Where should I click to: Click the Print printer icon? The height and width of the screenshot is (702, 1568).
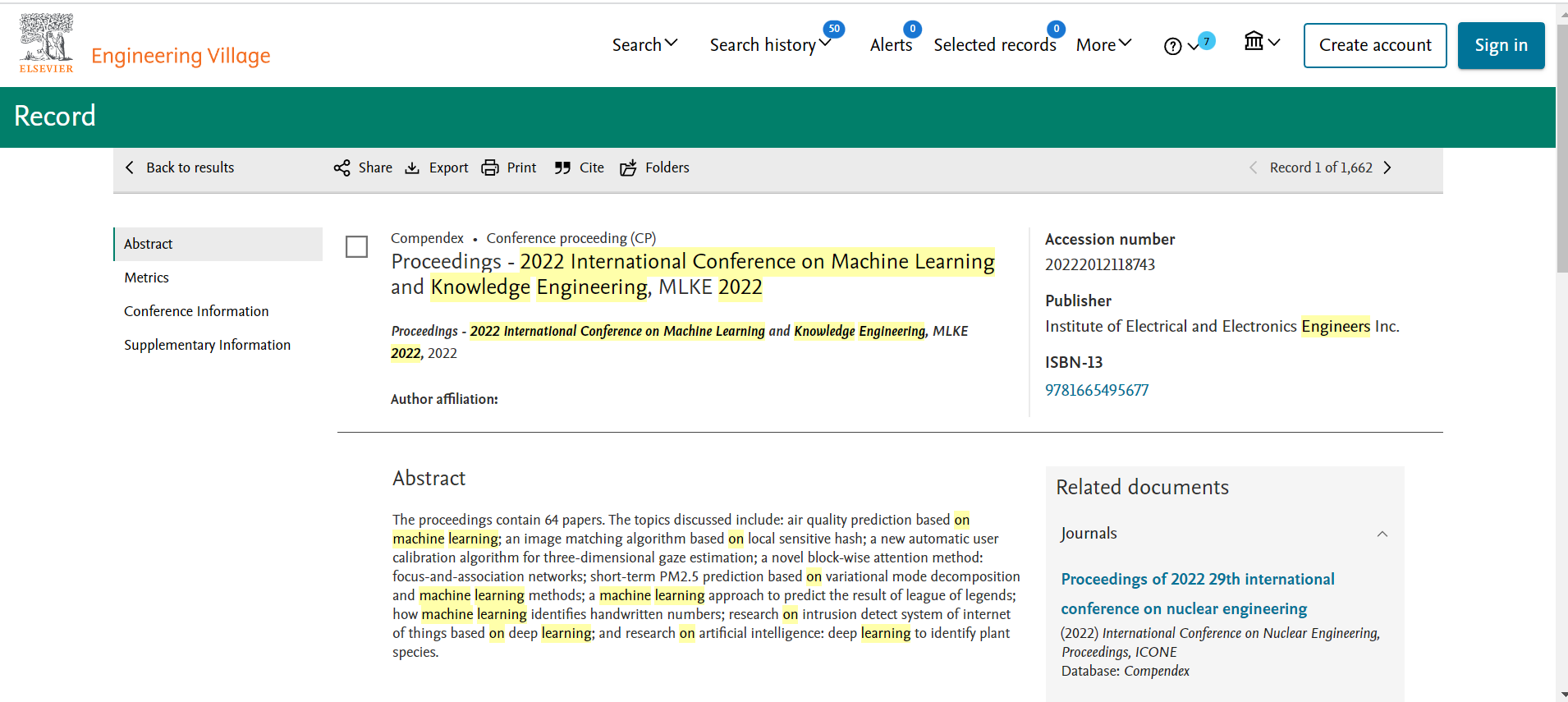tap(490, 167)
